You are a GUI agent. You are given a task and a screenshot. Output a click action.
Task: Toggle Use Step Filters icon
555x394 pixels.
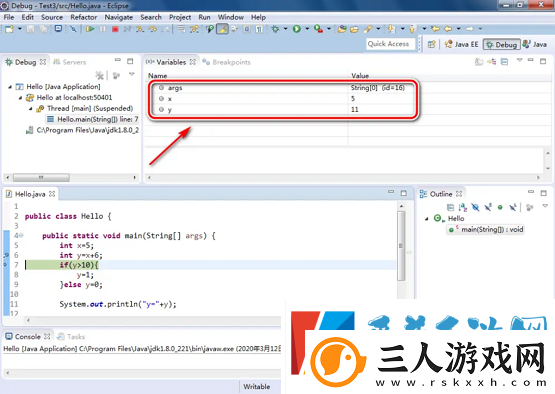(x=194, y=29)
